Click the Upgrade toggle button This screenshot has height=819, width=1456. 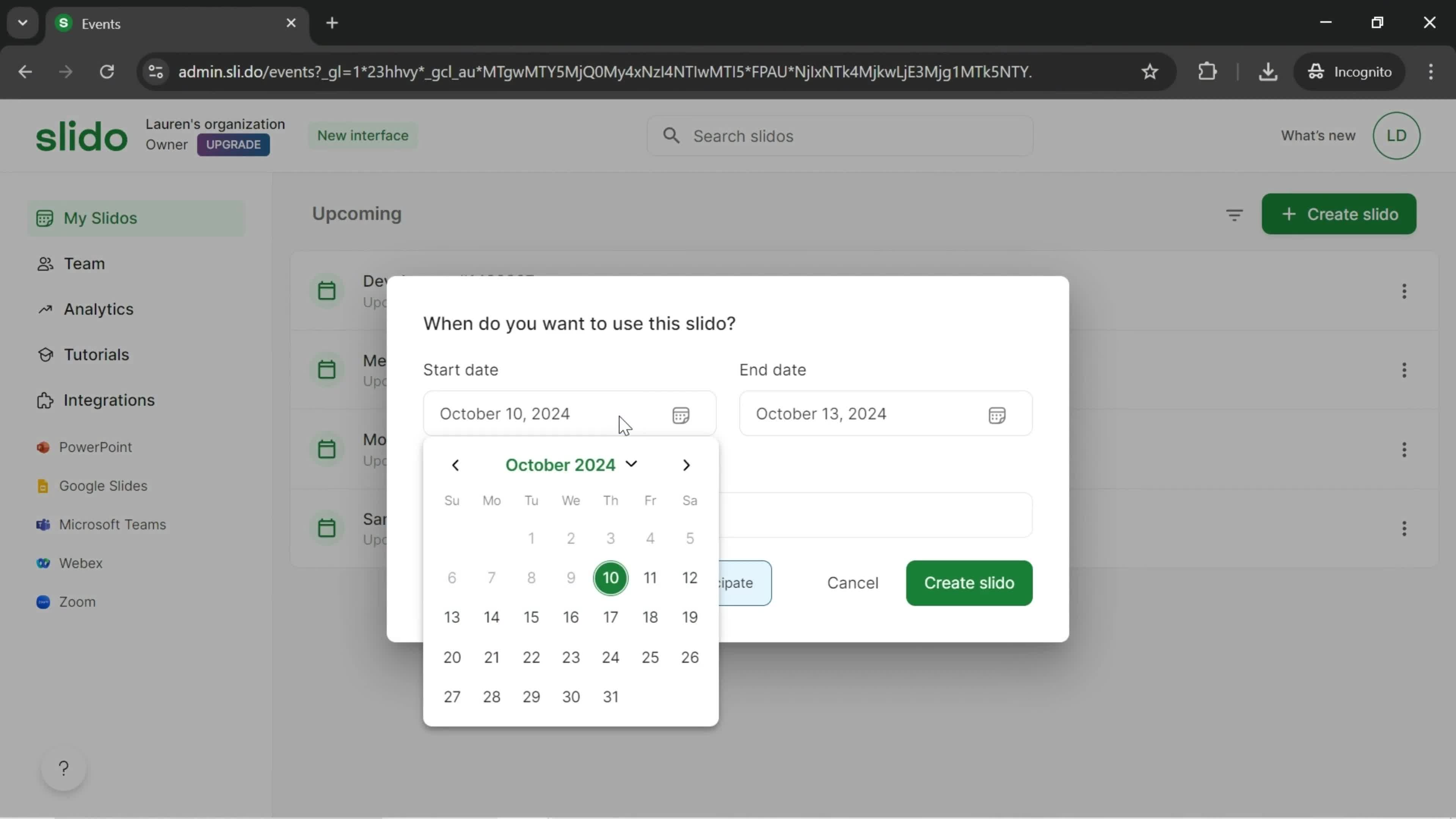point(234,144)
